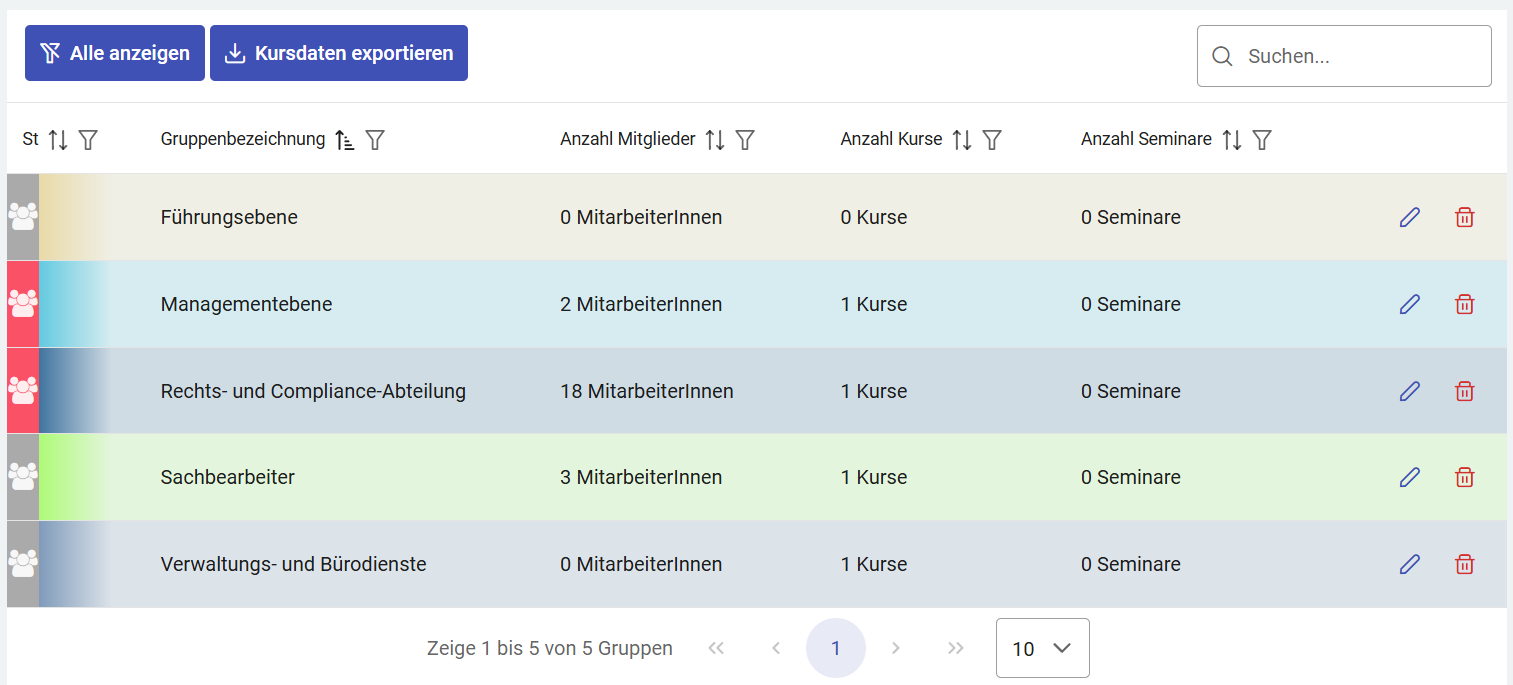Open the filter dropdown of the St column

[88, 140]
